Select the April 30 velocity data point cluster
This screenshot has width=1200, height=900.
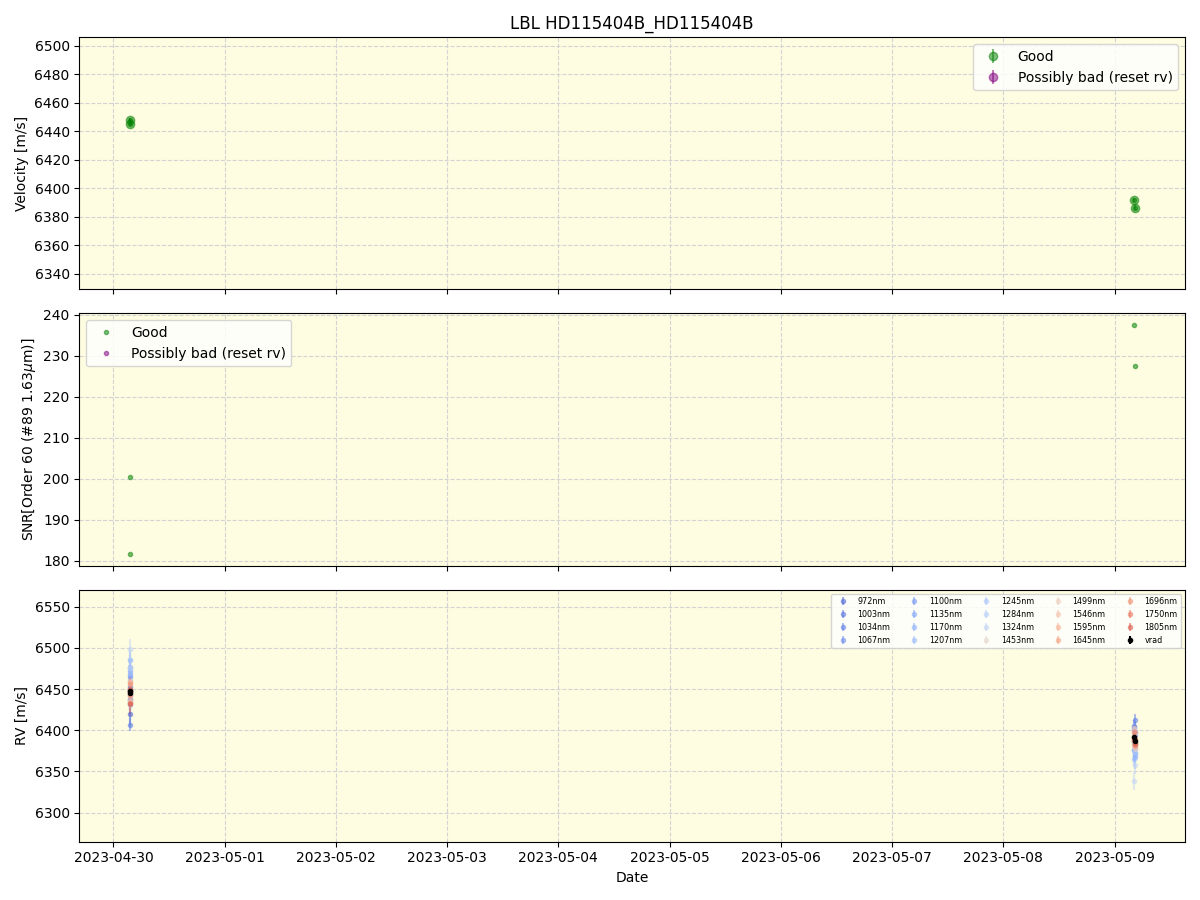(130, 122)
